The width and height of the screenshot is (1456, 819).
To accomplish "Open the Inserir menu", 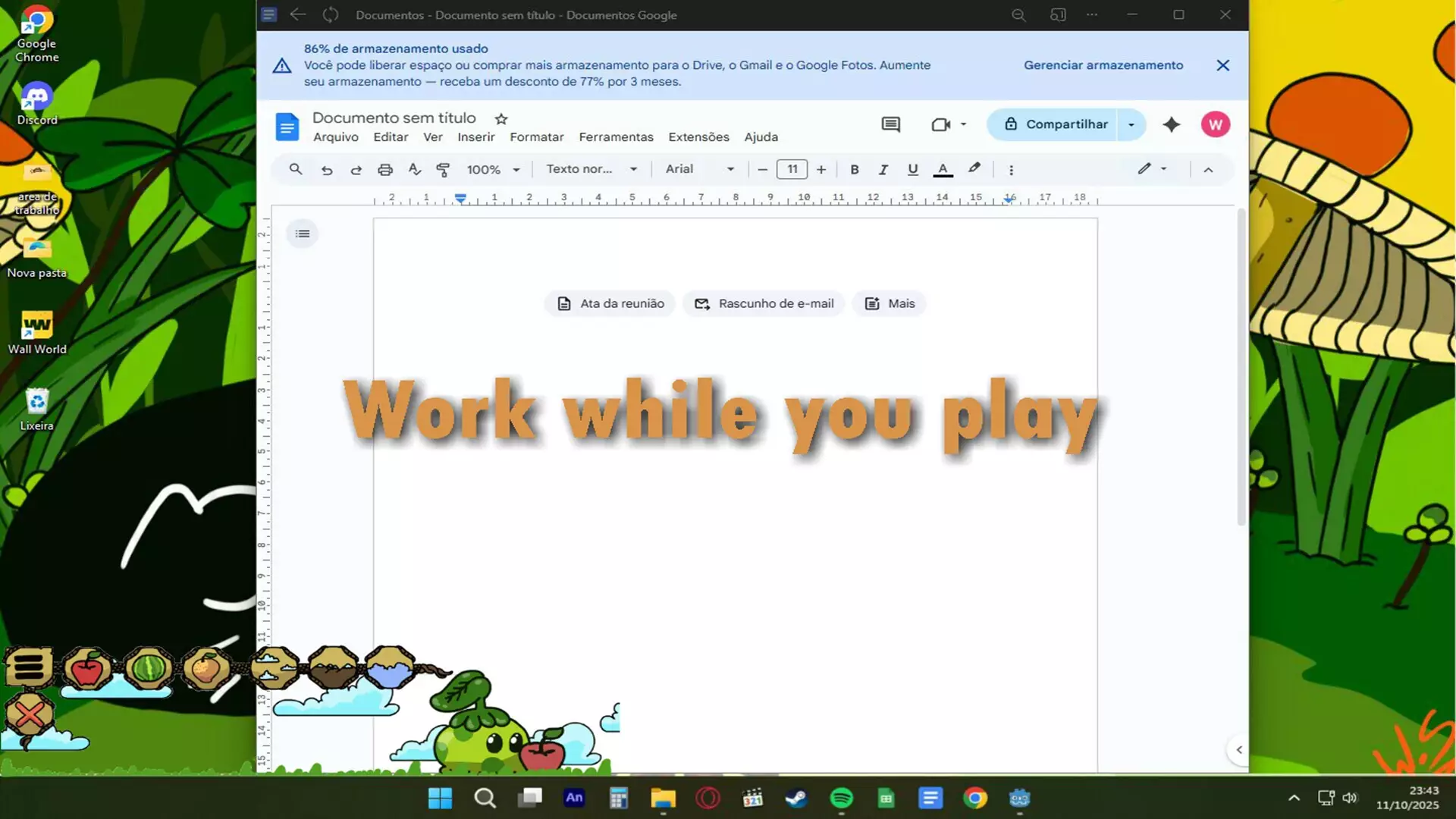I will point(475,136).
